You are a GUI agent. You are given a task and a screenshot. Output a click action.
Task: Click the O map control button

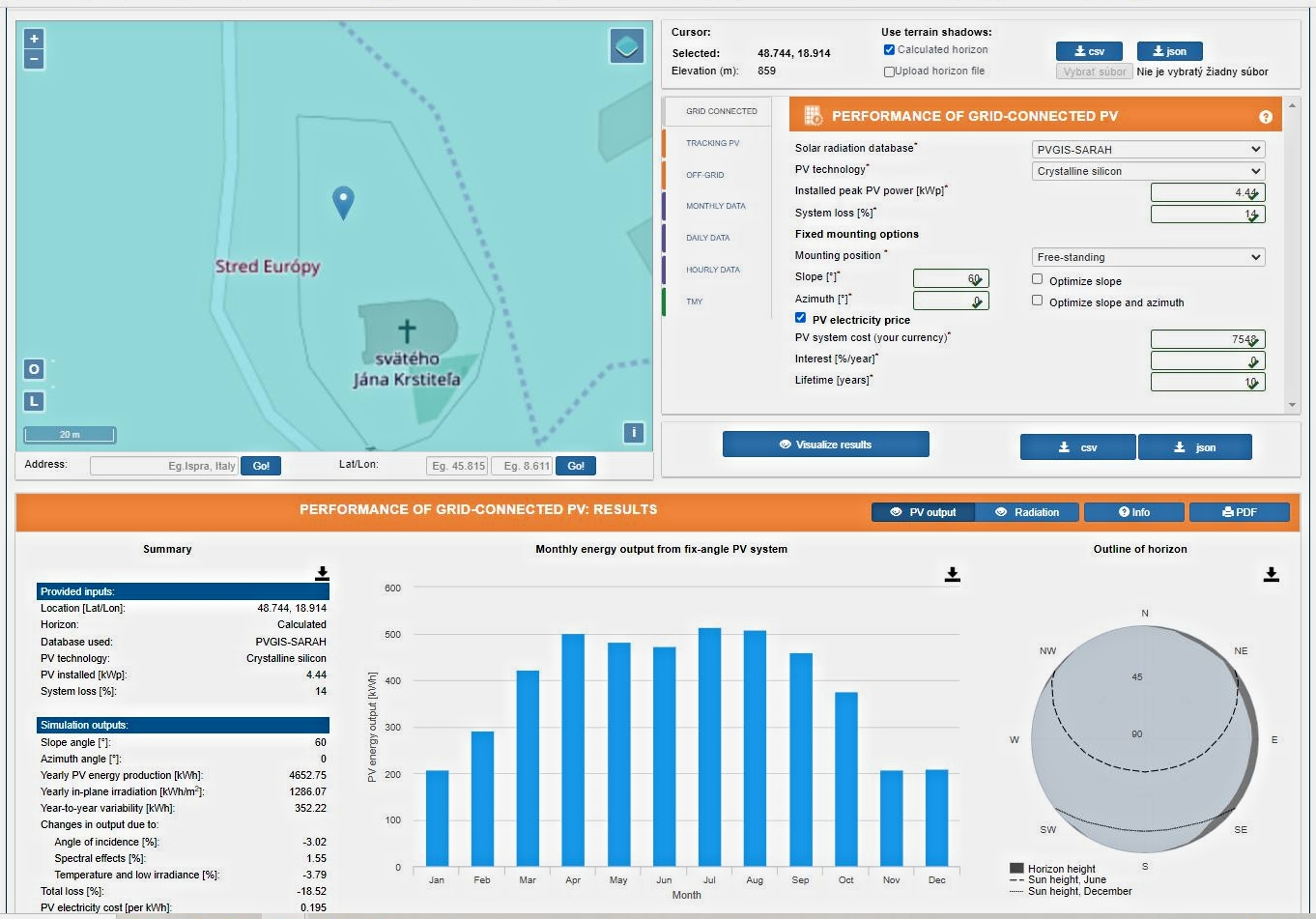click(34, 369)
